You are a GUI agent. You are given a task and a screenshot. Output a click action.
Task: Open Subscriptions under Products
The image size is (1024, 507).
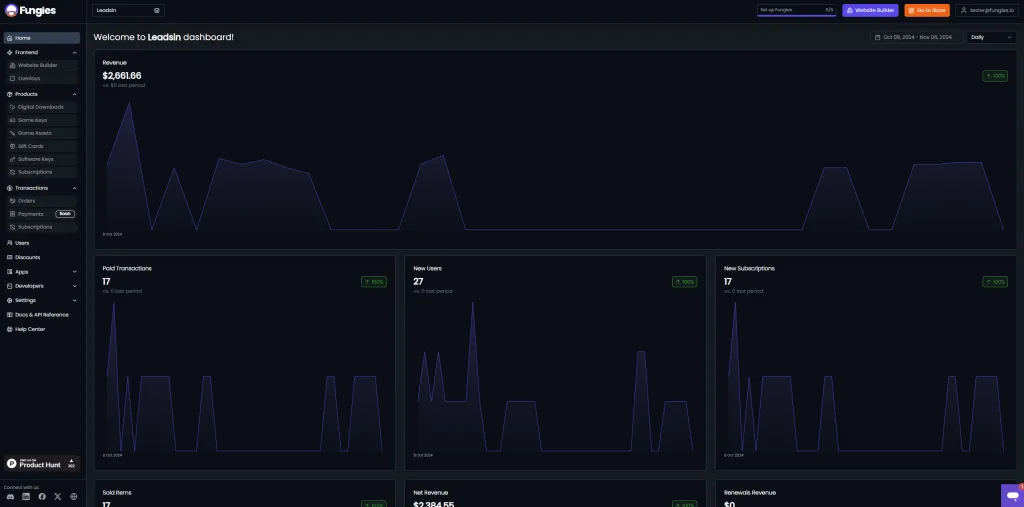42,172
